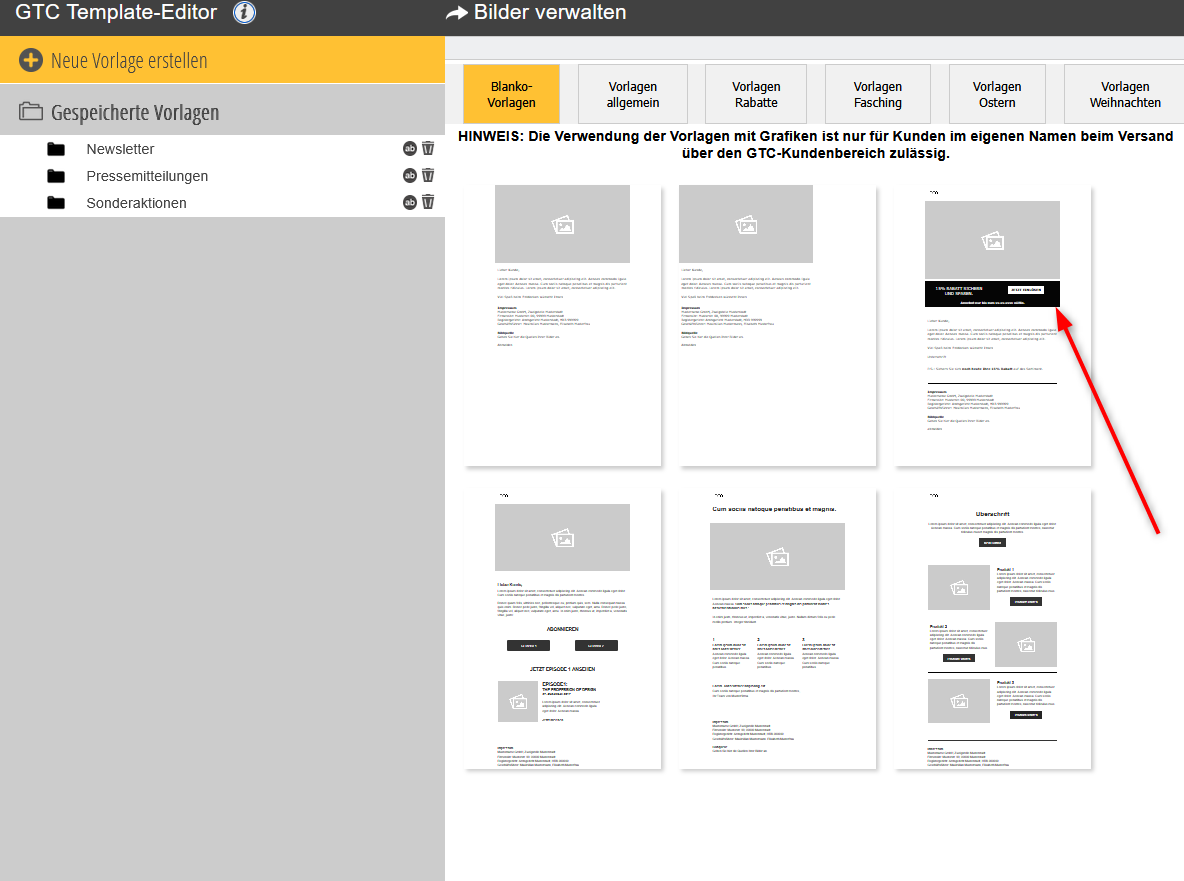Click the "ab" icon next to Pressemitteilungen
This screenshot has height=881, width=1184.
[x=410, y=175]
